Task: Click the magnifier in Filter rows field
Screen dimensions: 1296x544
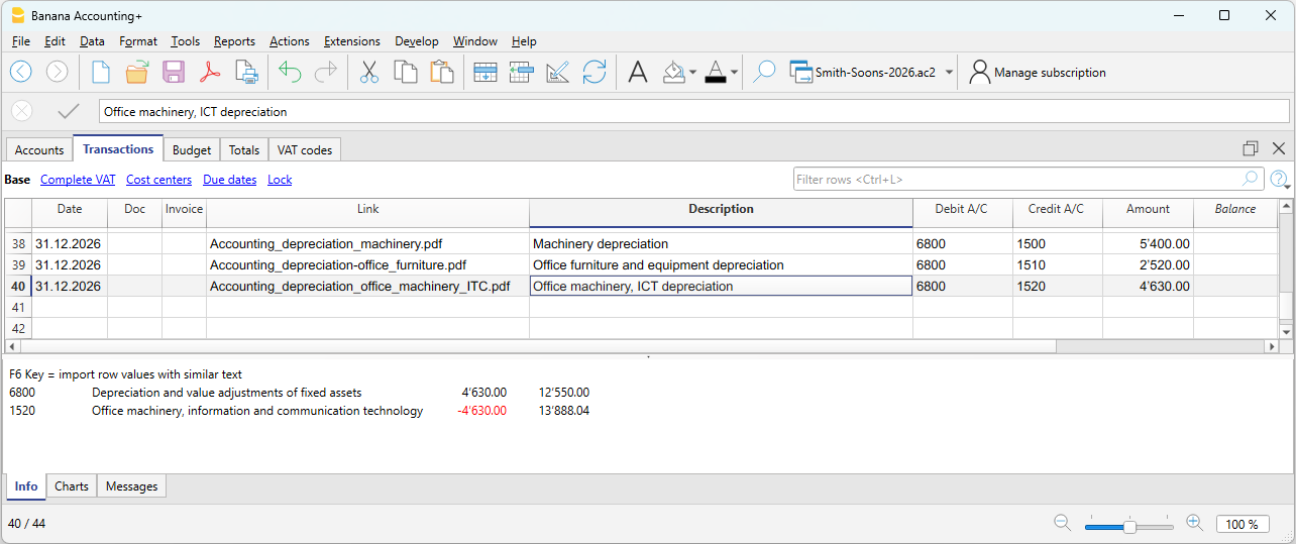Action: (1250, 179)
